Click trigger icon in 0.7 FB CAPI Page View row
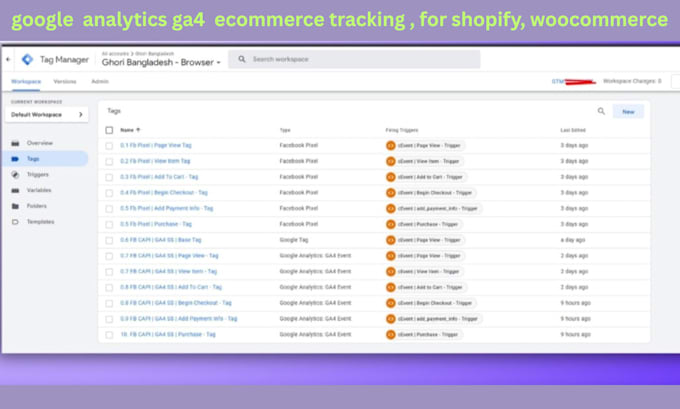 click(391, 256)
